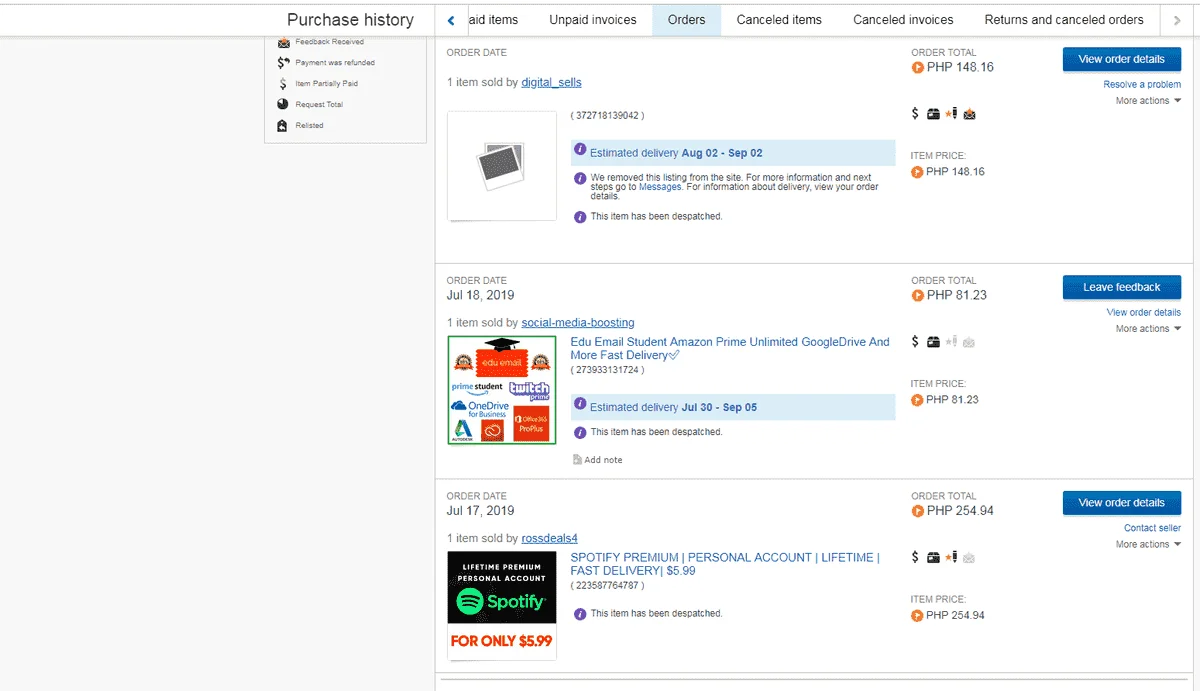
Task: Click the paid dollar icon in Spotify order
Action: (x=915, y=557)
